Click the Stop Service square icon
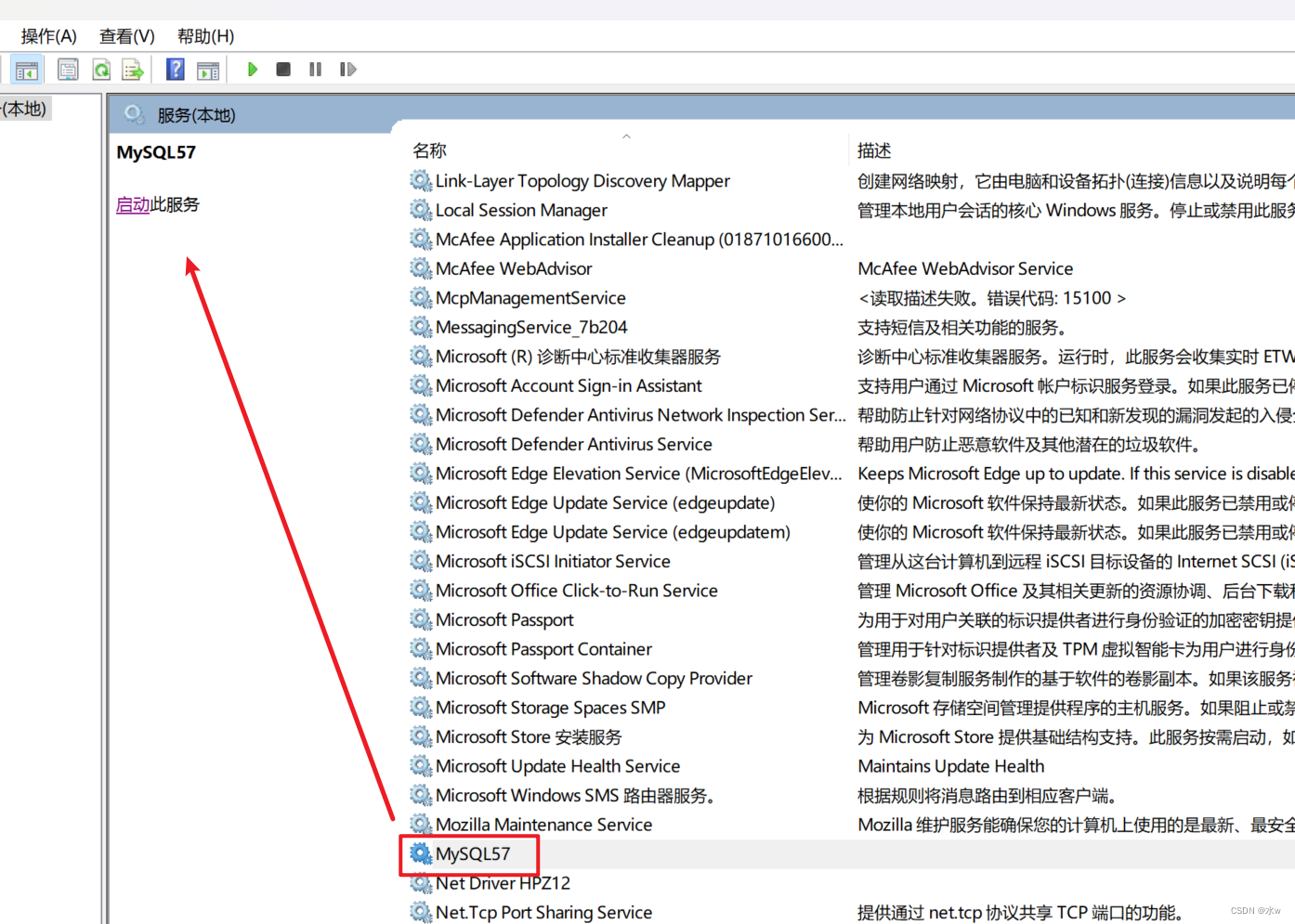Image resolution: width=1295 pixels, height=924 pixels. (283, 70)
